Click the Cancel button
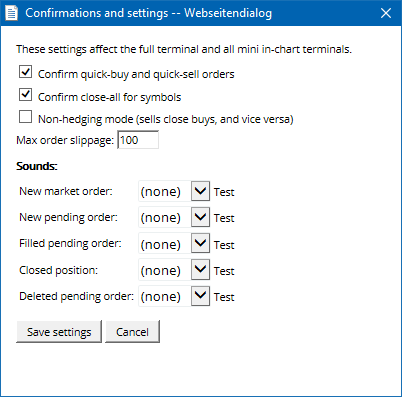402x397 pixels. click(132, 332)
